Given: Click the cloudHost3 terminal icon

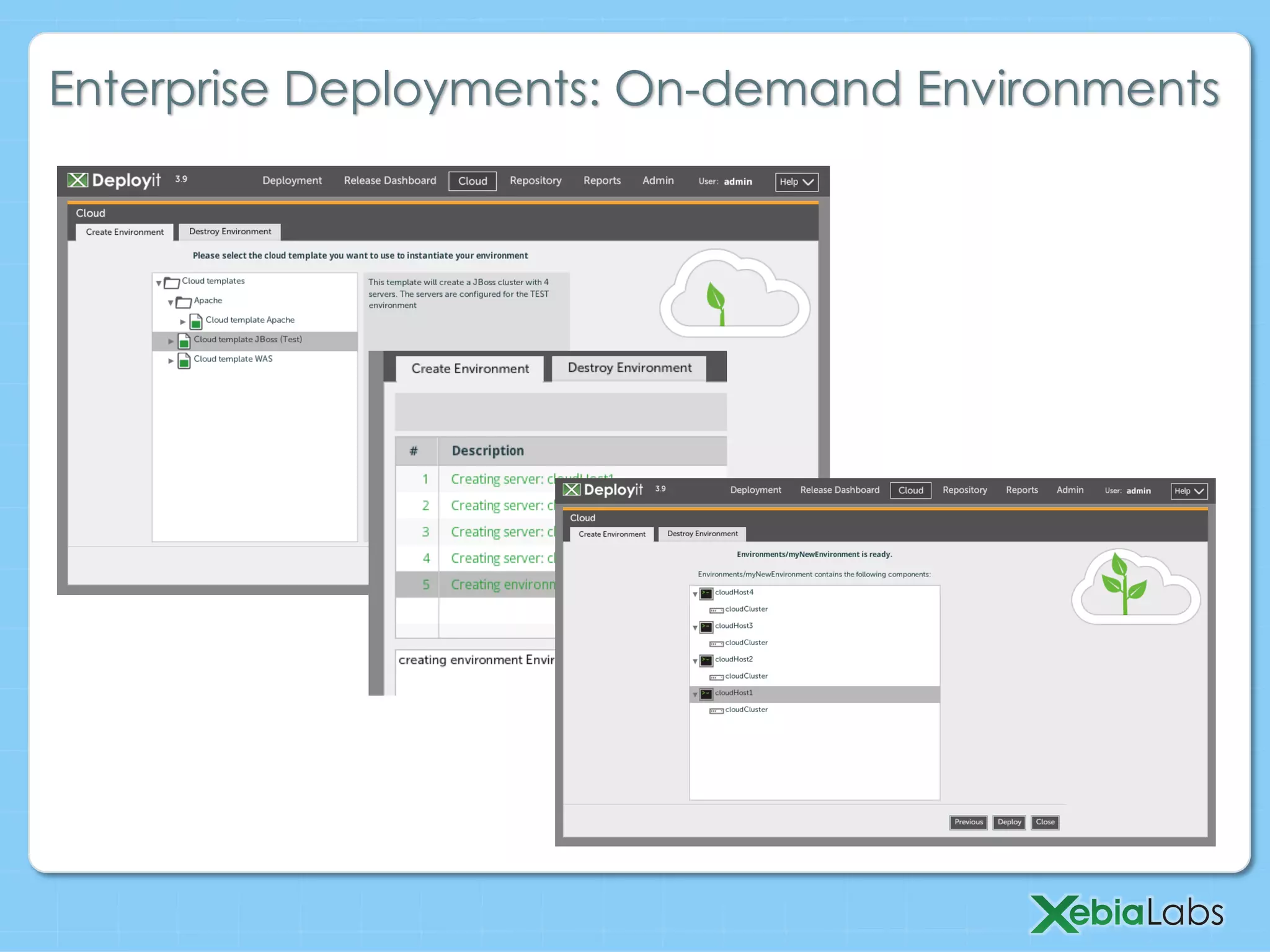Looking at the screenshot, I should coord(706,627).
